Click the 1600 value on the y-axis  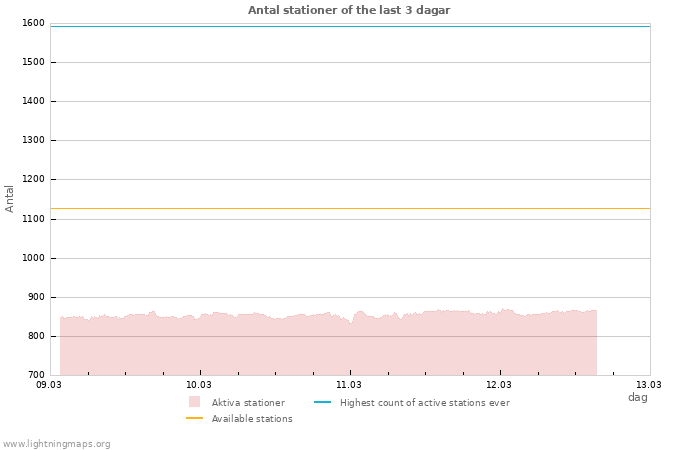[x=33, y=23]
